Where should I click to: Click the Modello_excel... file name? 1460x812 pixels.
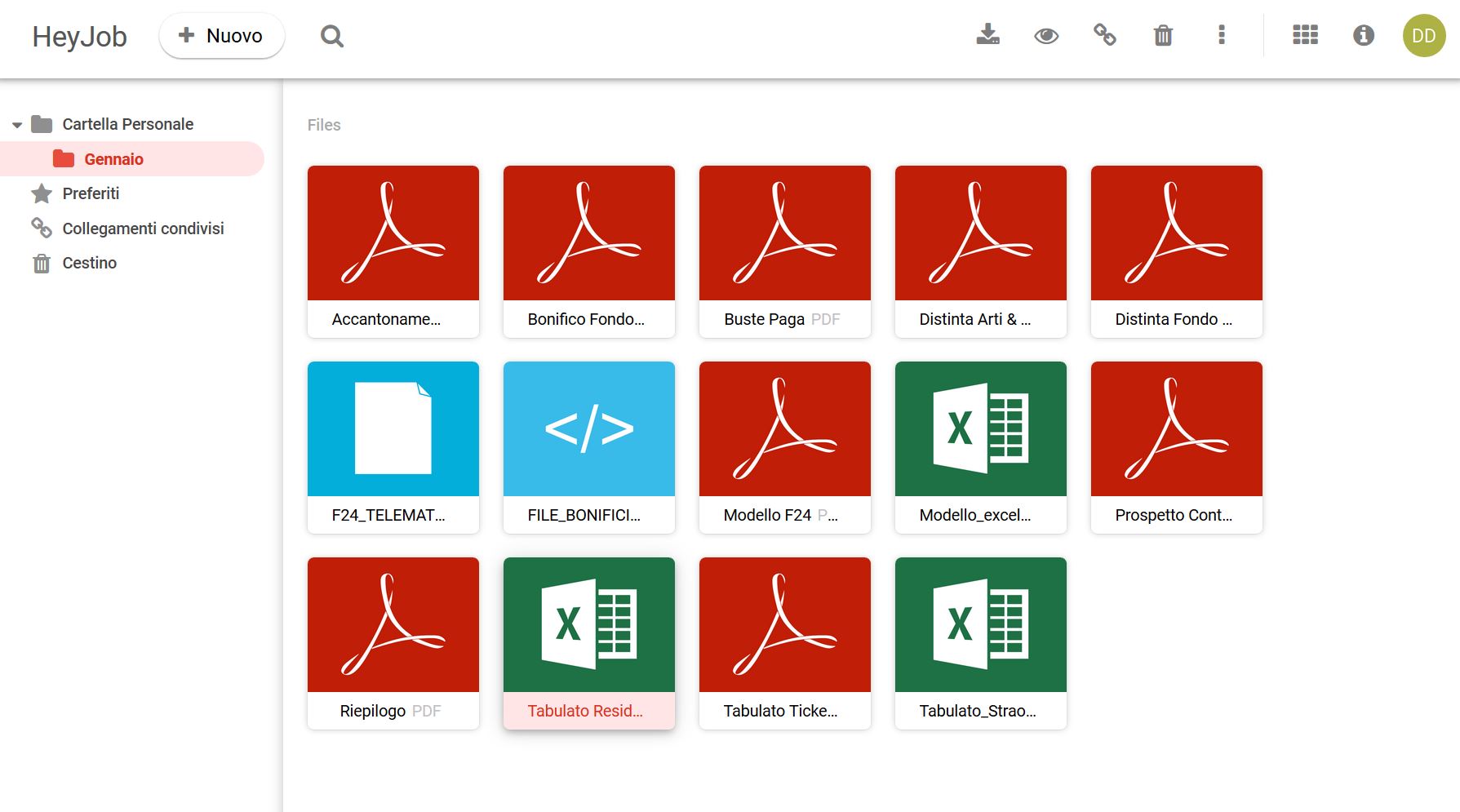tap(975, 515)
